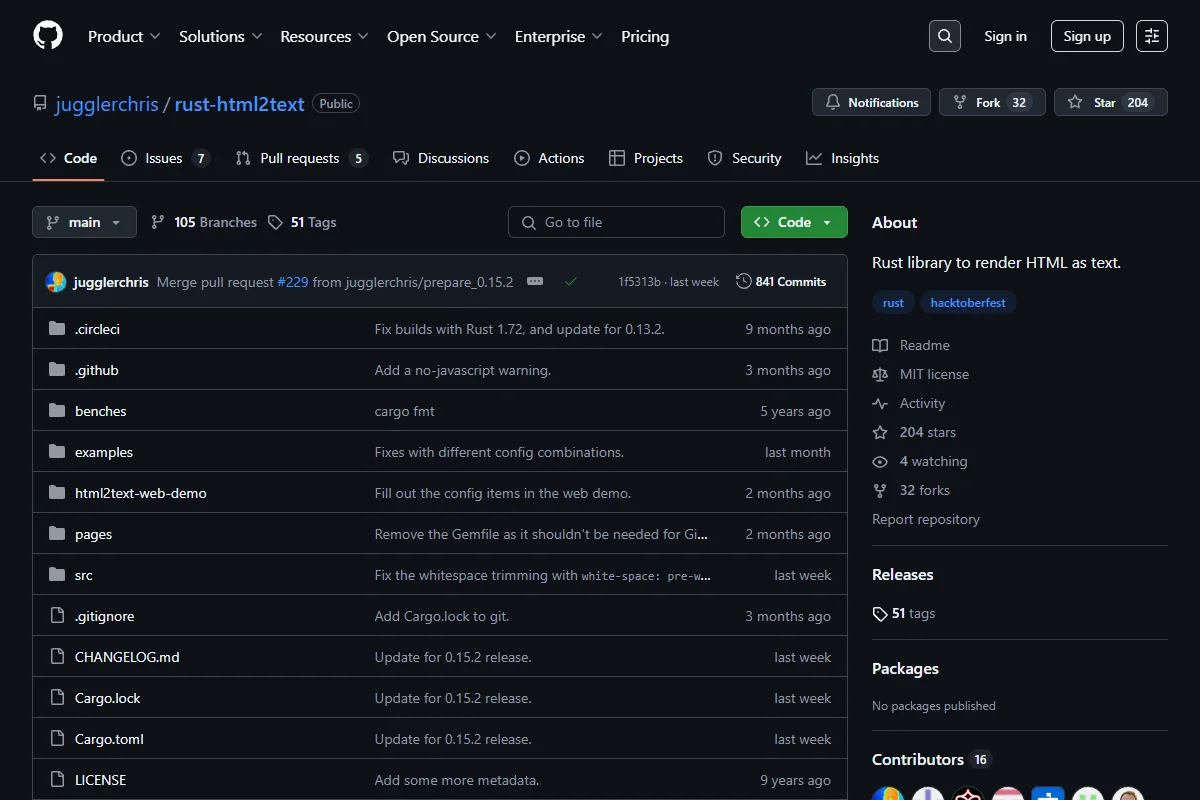Open the green Code dropdown button
This screenshot has width=1200, height=800.
tap(794, 222)
